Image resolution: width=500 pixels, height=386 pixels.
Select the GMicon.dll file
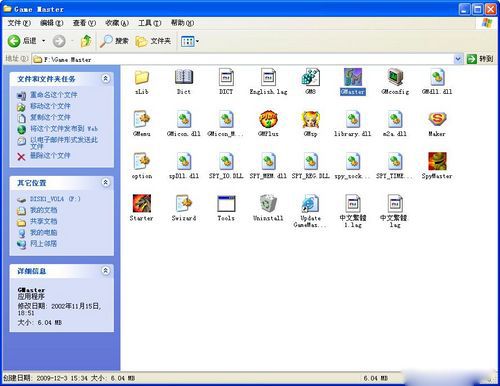click(x=184, y=119)
